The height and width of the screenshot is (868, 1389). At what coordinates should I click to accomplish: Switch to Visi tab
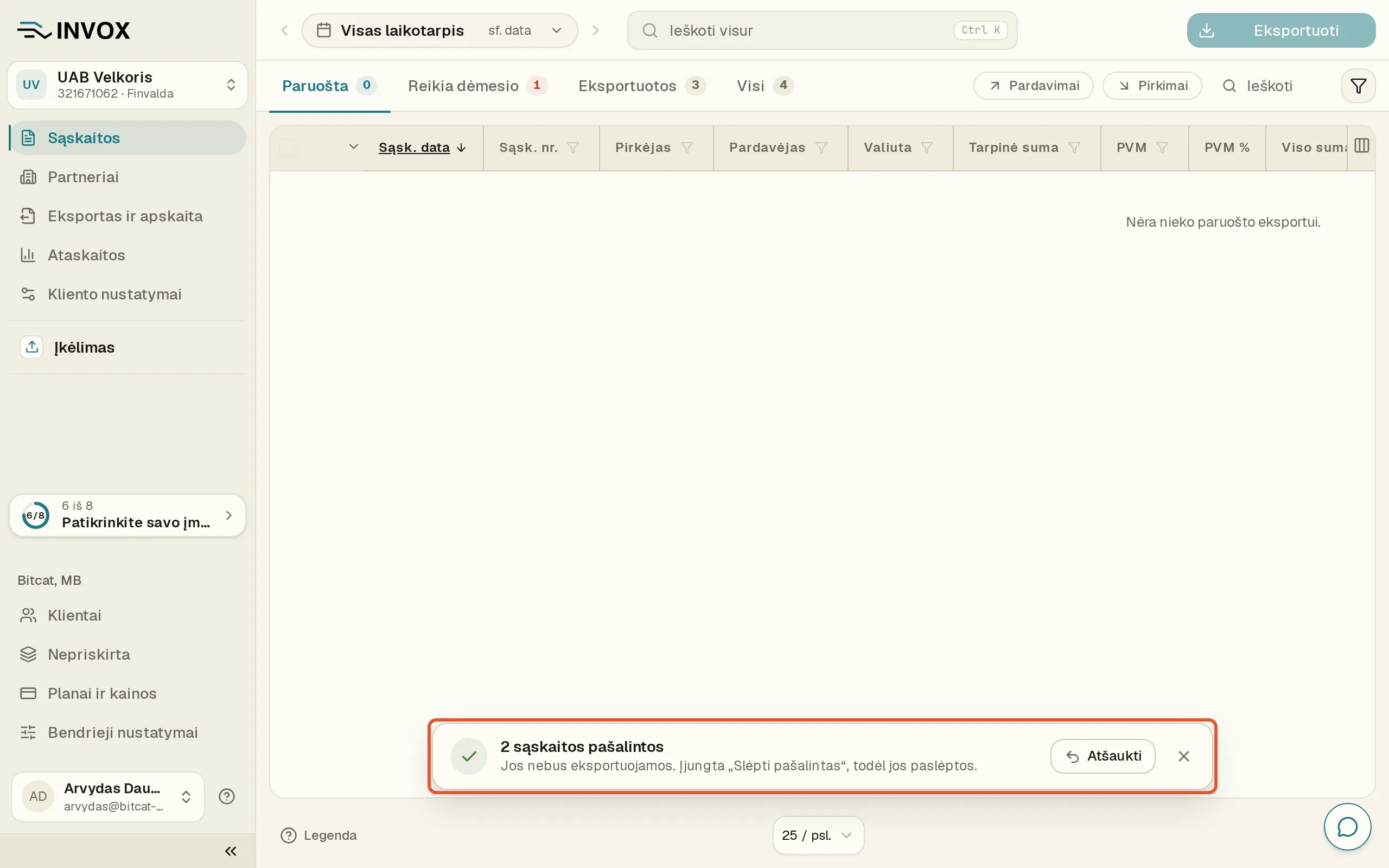coord(765,86)
